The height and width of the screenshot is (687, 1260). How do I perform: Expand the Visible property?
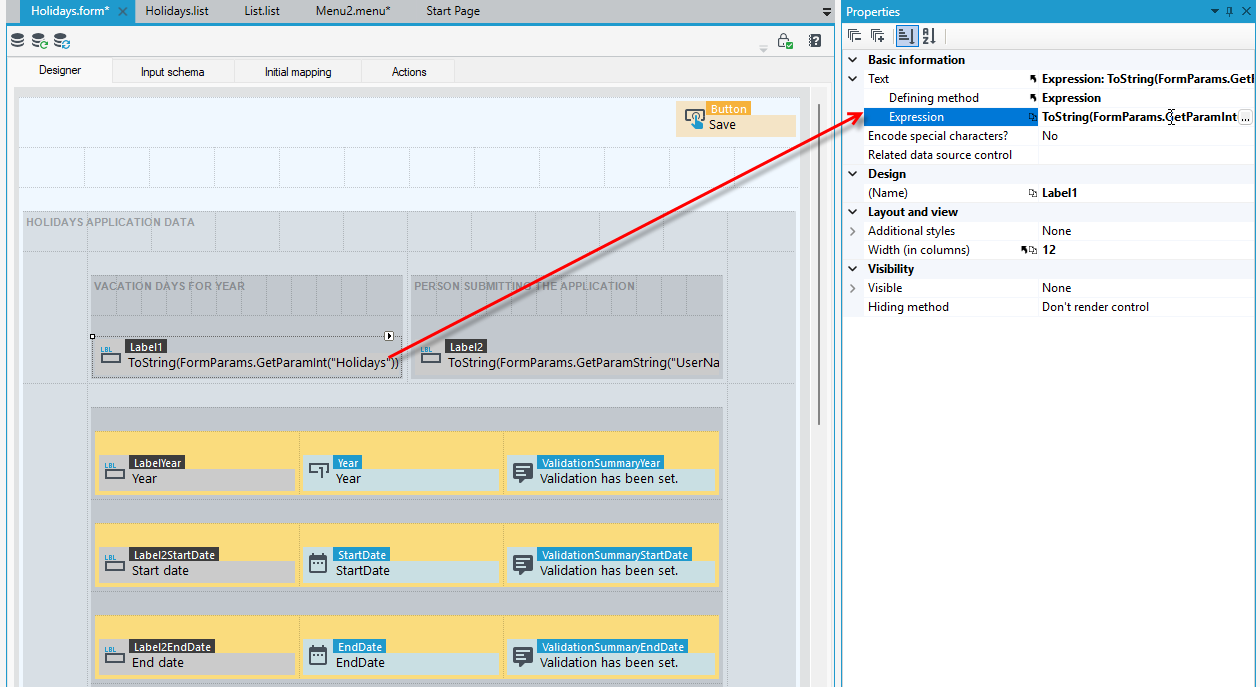[x=853, y=288]
